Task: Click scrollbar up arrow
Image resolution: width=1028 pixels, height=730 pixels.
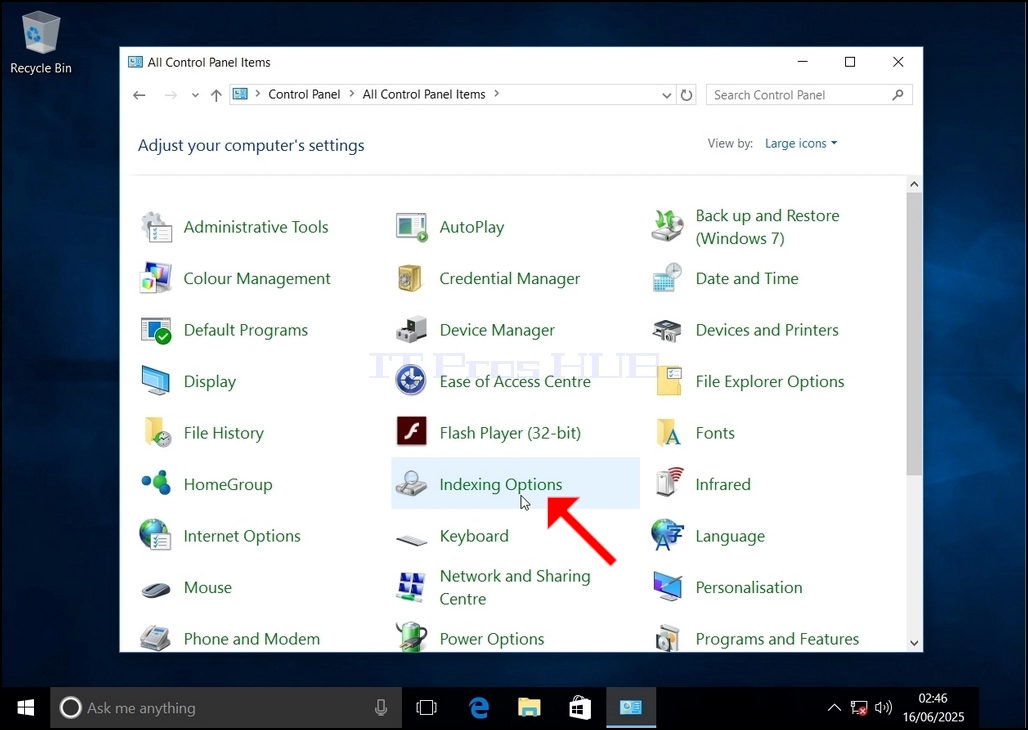Action: [x=914, y=184]
